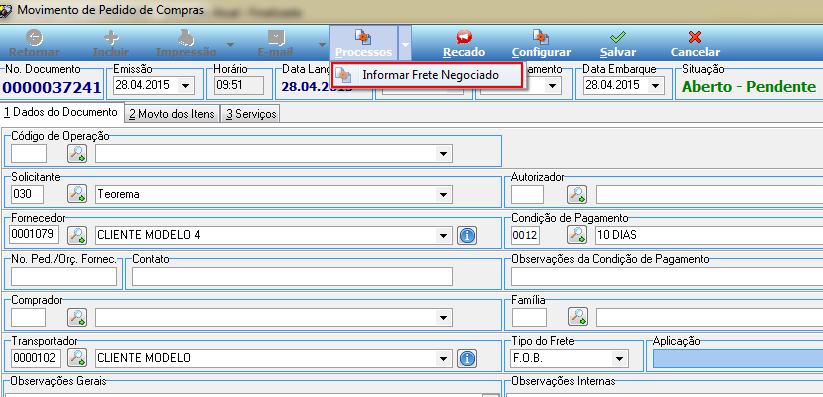Expand the Código de Operação combo box
The width and height of the screenshot is (823, 397).
(444, 154)
